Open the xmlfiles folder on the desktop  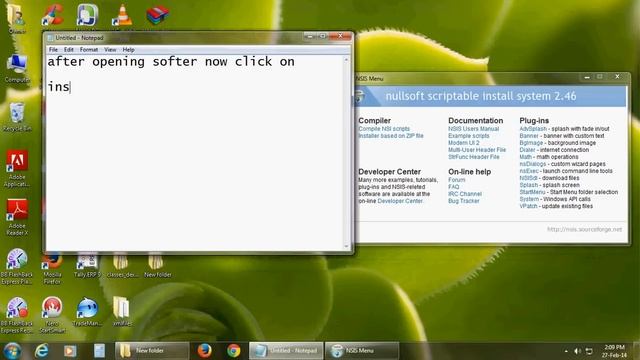pyautogui.click(x=122, y=312)
